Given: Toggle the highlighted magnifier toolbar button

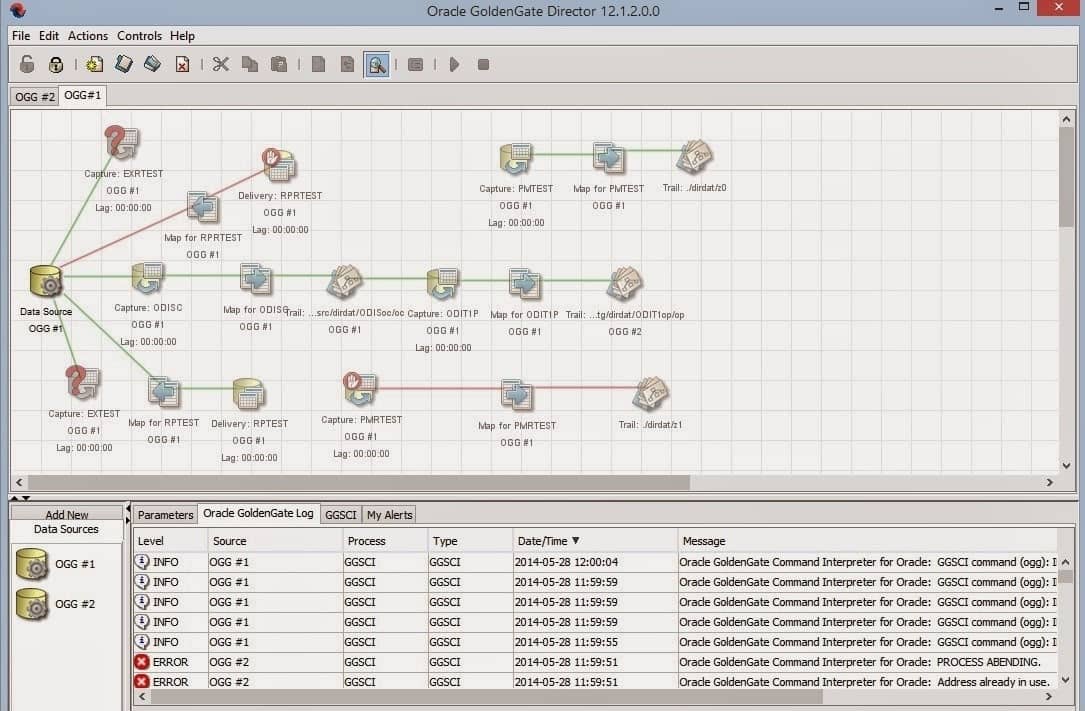Looking at the screenshot, I should coord(376,64).
